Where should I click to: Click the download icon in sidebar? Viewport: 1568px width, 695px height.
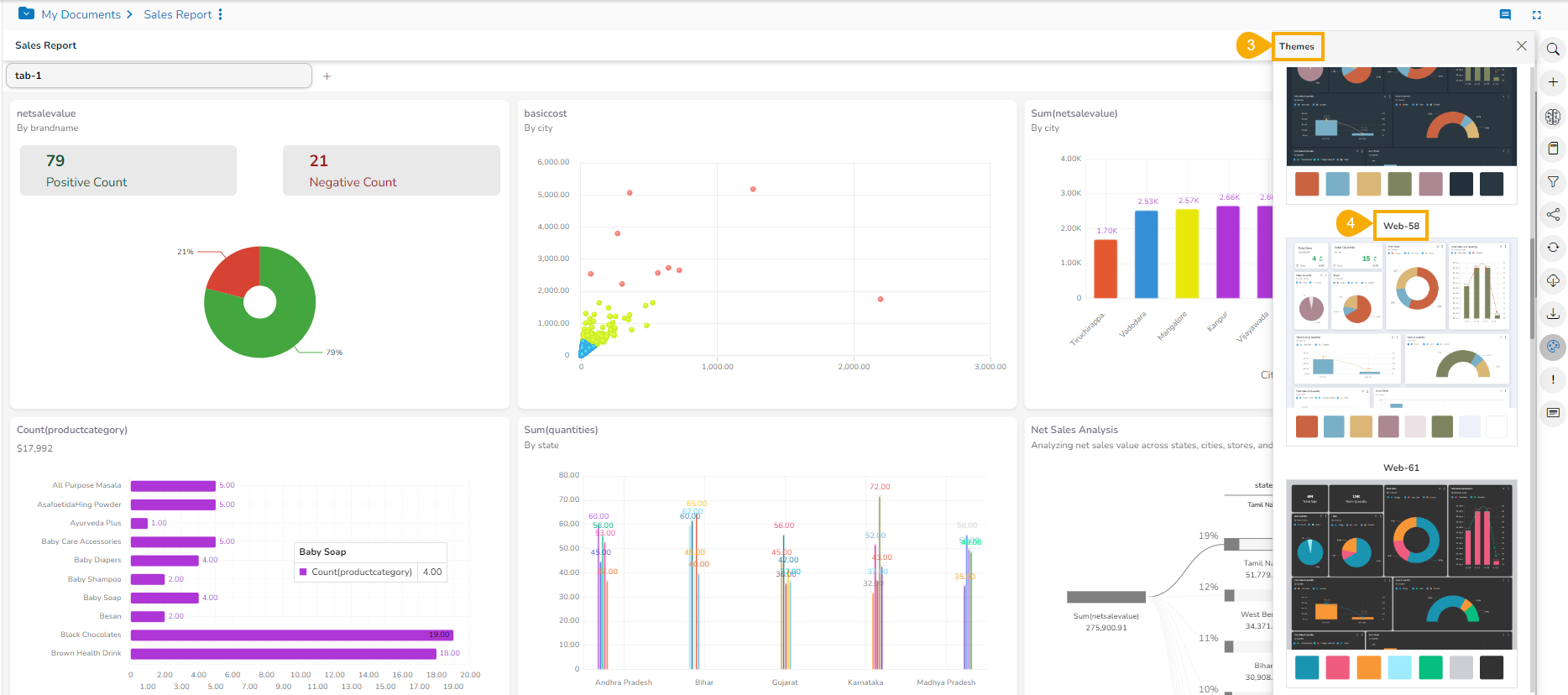pyautogui.click(x=1553, y=313)
